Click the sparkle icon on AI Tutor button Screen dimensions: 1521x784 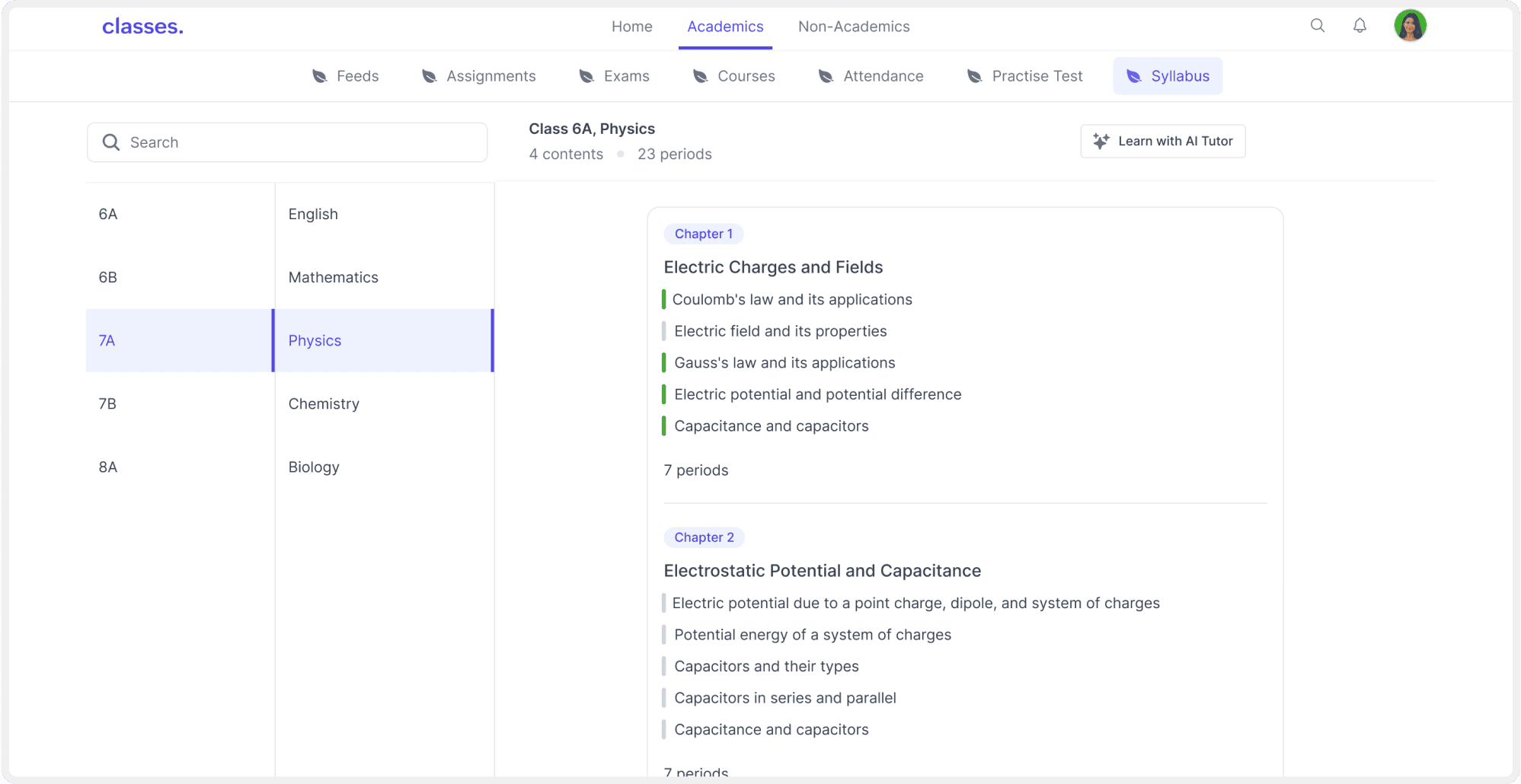click(x=1101, y=141)
